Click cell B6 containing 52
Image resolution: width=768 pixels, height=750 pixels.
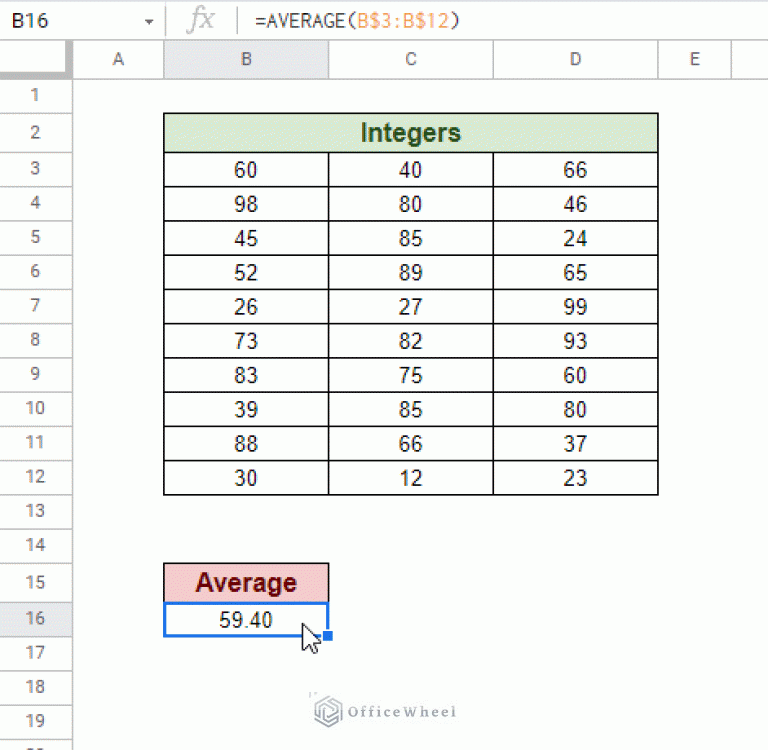[246, 272]
